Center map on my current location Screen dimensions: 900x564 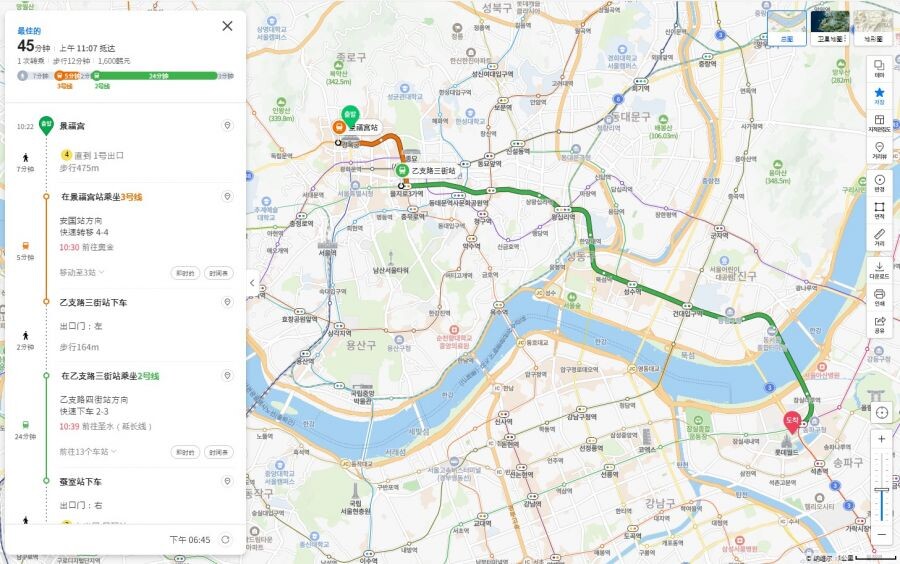pyautogui.click(x=882, y=413)
